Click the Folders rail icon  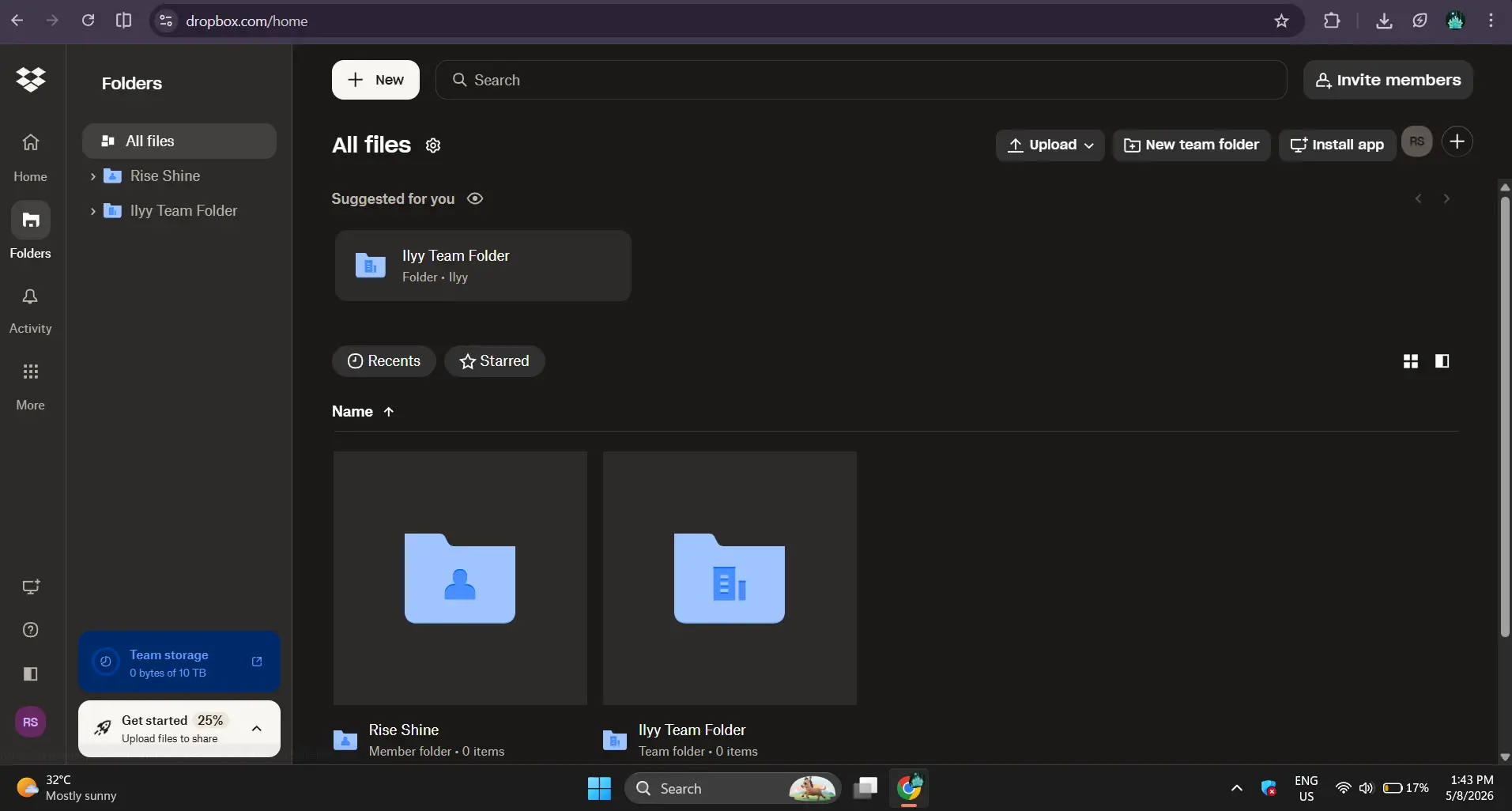tap(31, 221)
